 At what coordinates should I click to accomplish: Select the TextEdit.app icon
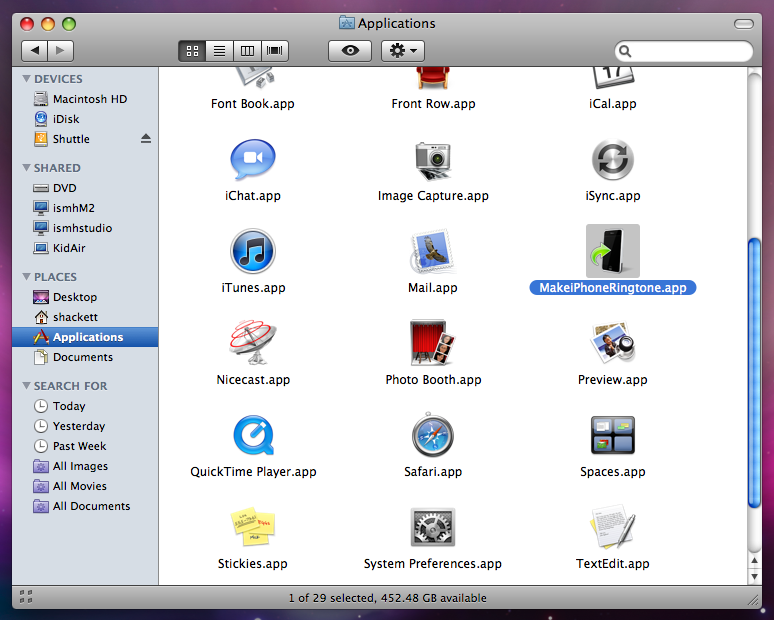point(613,527)
